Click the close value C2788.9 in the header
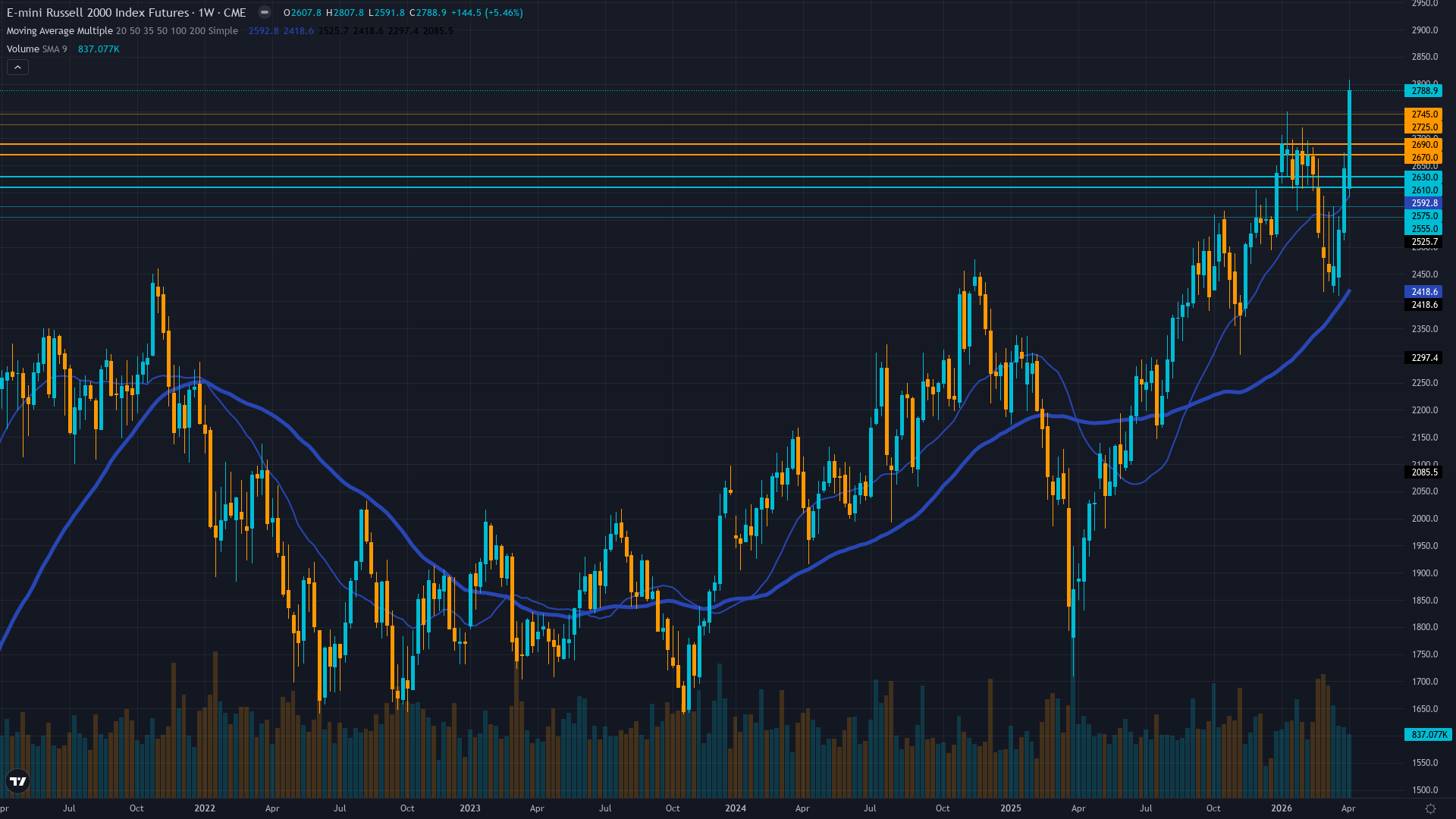This screenshot has width=1456, height=819. [428, 13]
